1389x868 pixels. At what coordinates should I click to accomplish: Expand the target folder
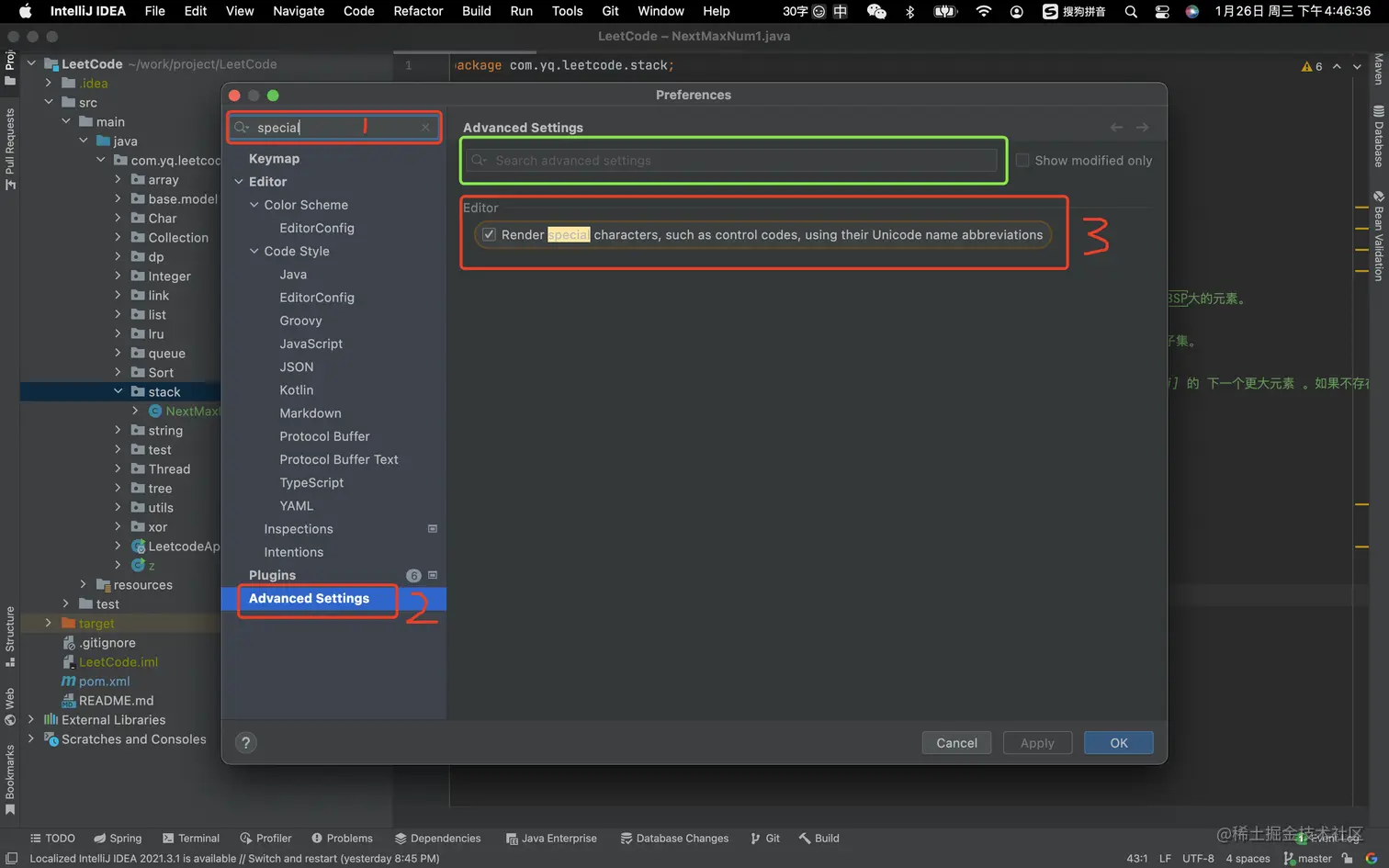(48, 623)
